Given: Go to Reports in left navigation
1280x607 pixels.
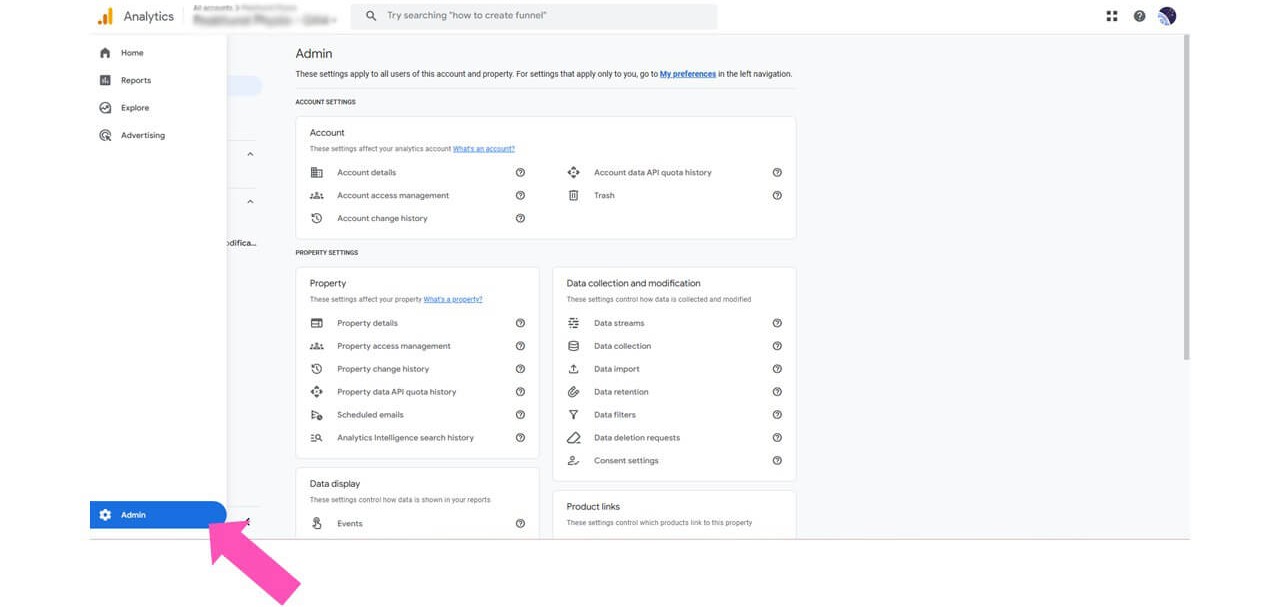Looking at the screenshot, I should (x=135, y=81).
